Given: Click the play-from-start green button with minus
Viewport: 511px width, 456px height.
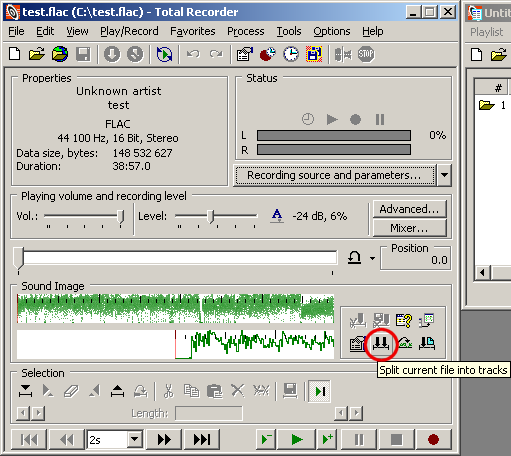Looking at the screenshot, I should click(x=266, y=439).
